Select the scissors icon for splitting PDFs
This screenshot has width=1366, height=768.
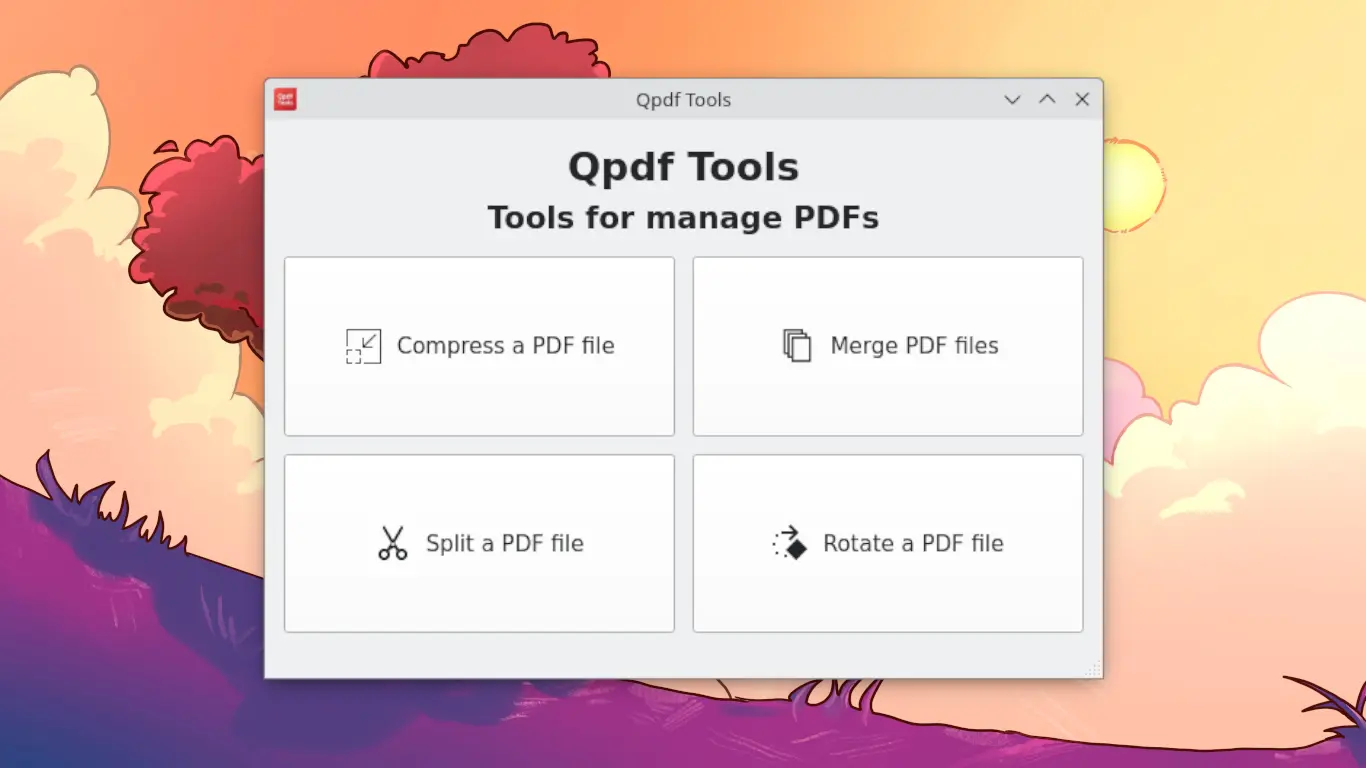392,543
